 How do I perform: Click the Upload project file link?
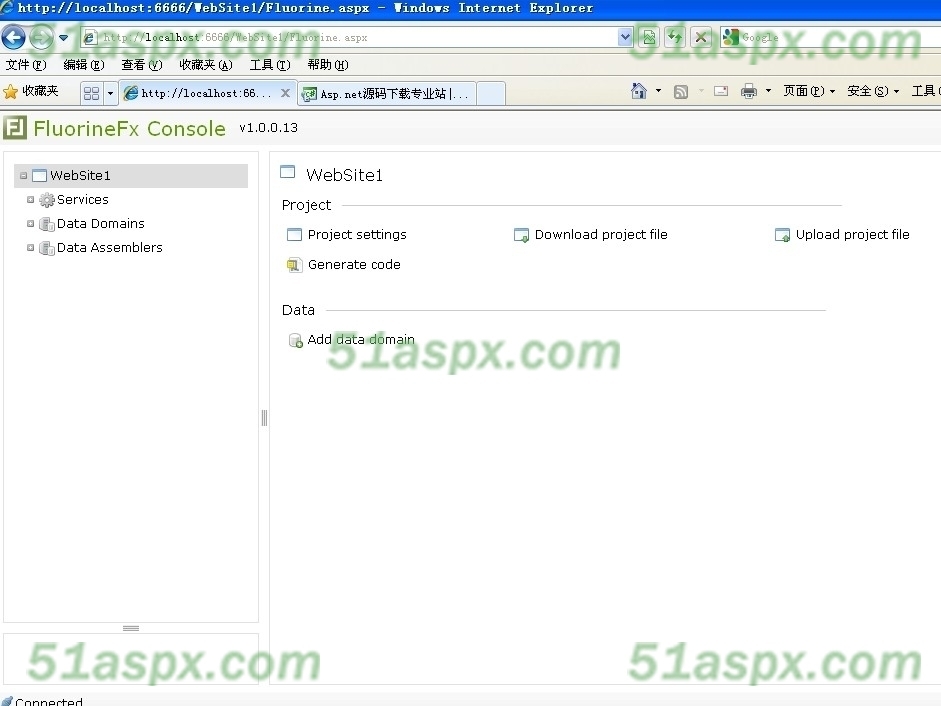[x=852, y=234]
